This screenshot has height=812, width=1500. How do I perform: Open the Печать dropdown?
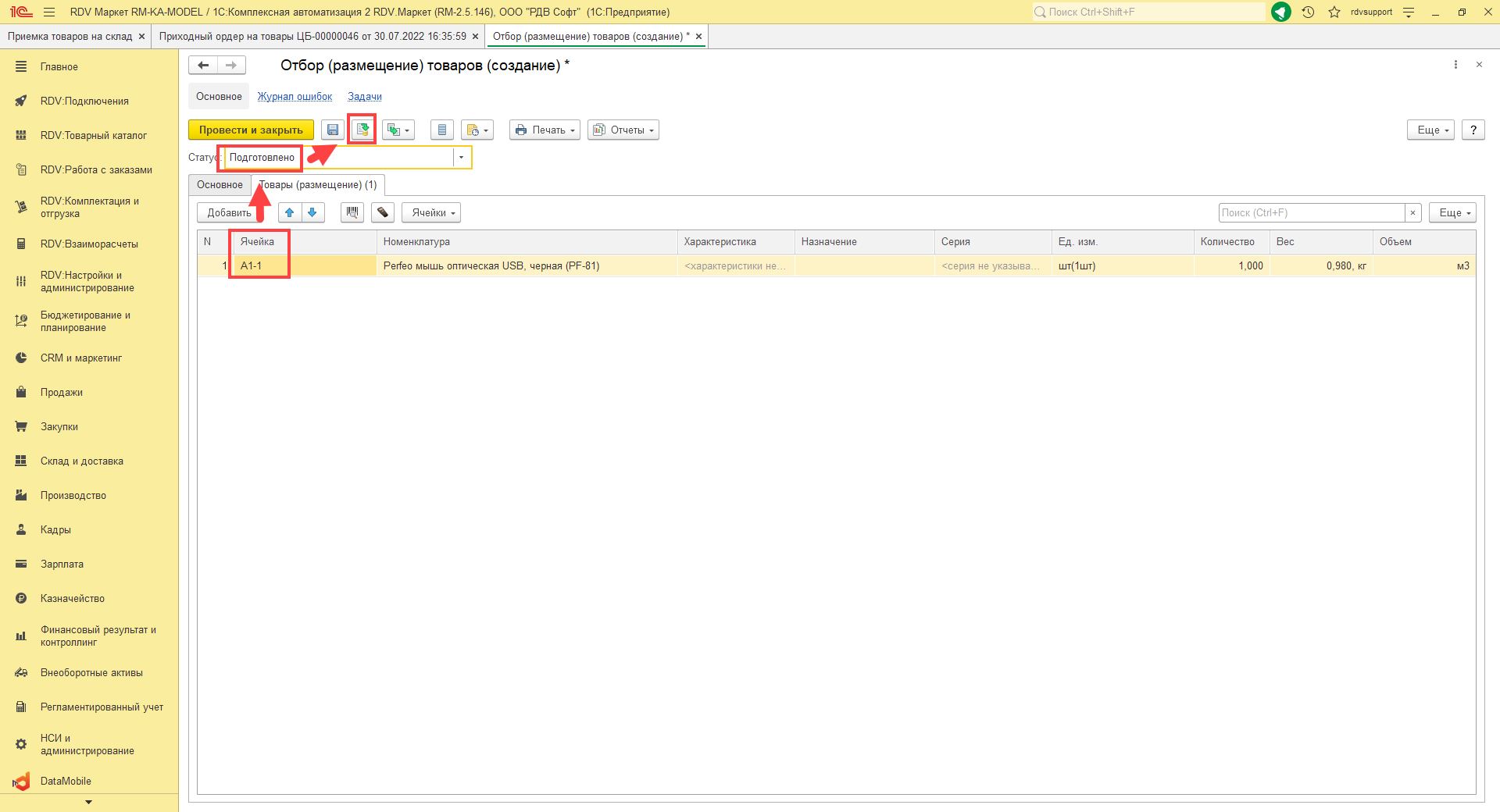(545, 130)
